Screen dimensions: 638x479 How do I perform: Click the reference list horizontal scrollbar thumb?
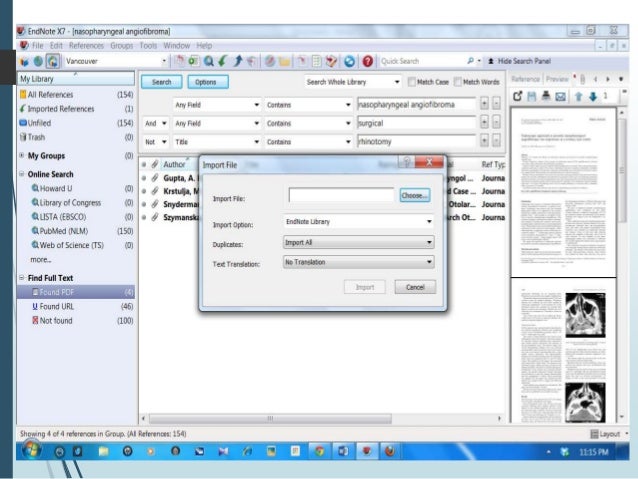coord(270,418)
